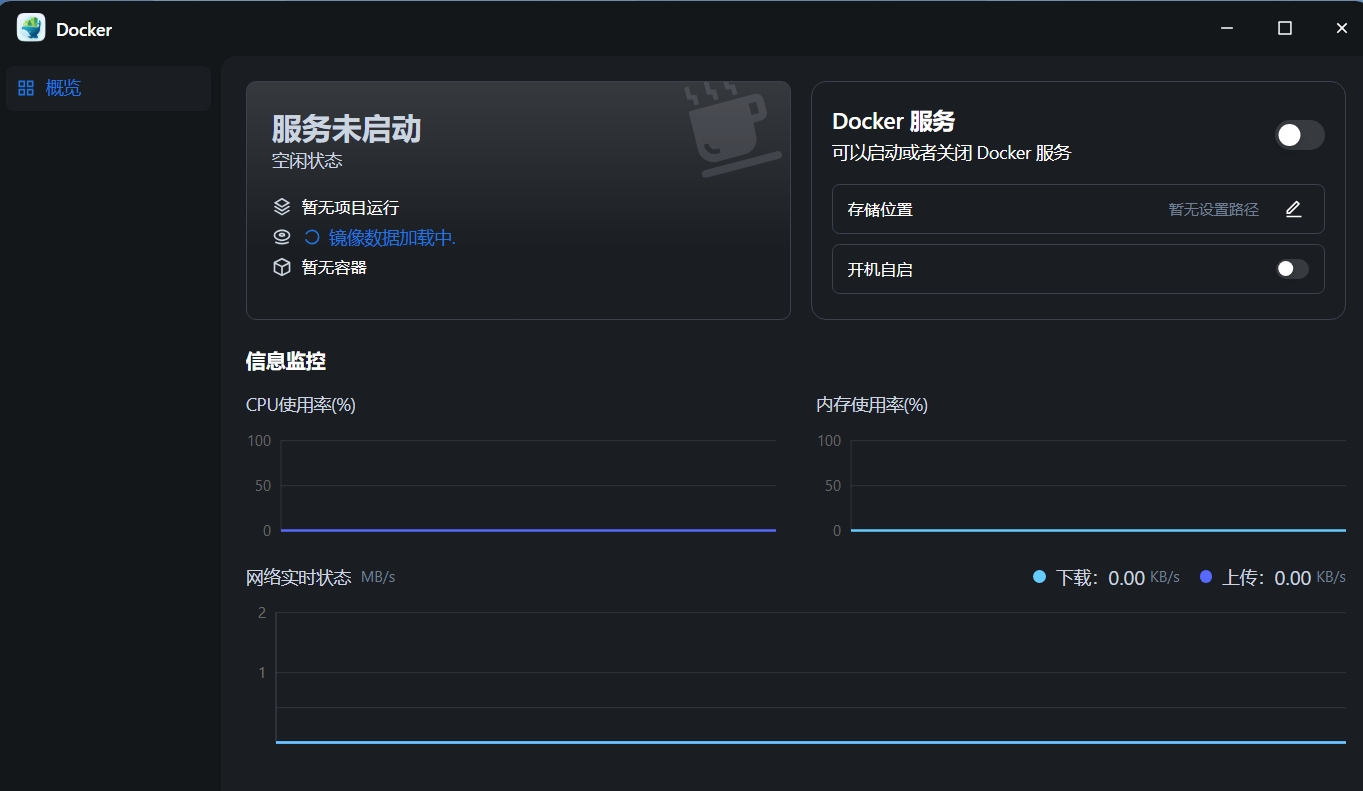Click the 暂无项目运行 text
Image resolution: width=1363 pixels, height=791 pixels.
[350, 208]
